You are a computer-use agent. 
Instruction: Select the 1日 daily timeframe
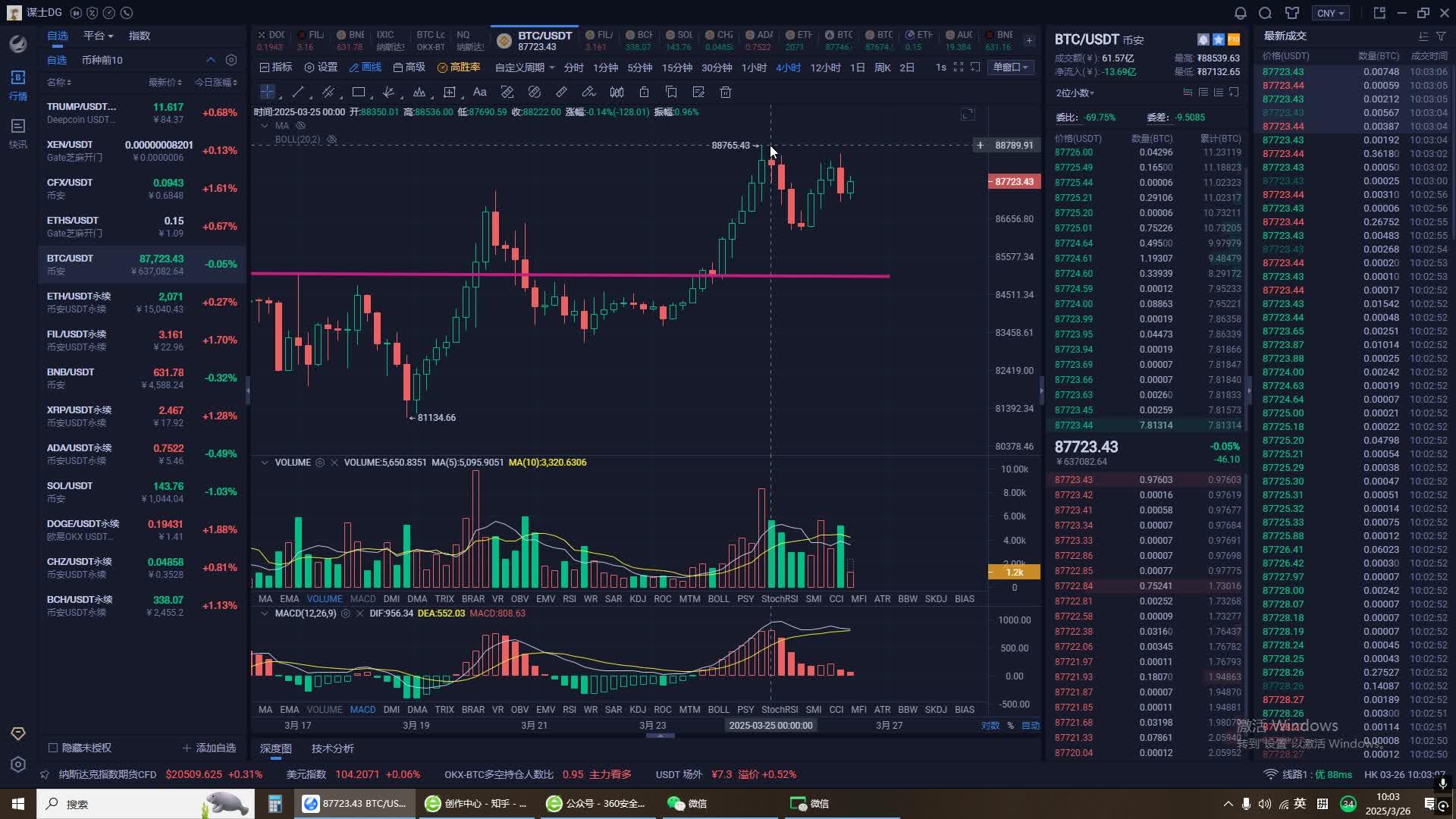[857, 67]
